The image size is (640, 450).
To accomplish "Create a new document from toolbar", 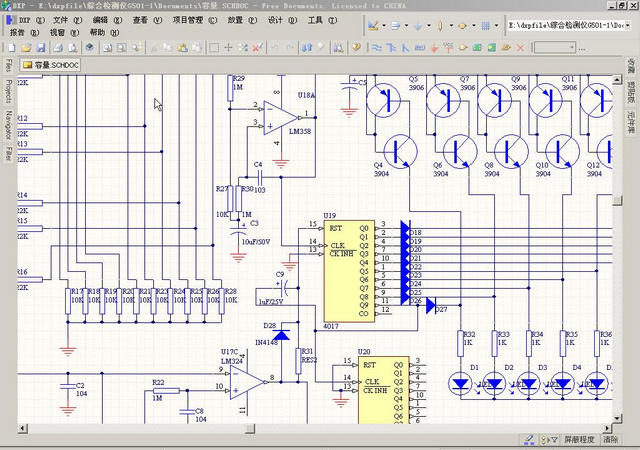I will click(x=11, y=48).
